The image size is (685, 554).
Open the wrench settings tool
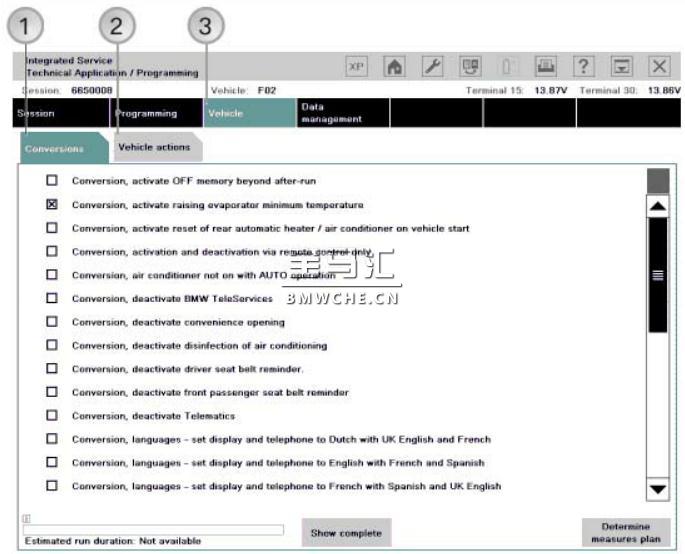[x=433, y=67]
